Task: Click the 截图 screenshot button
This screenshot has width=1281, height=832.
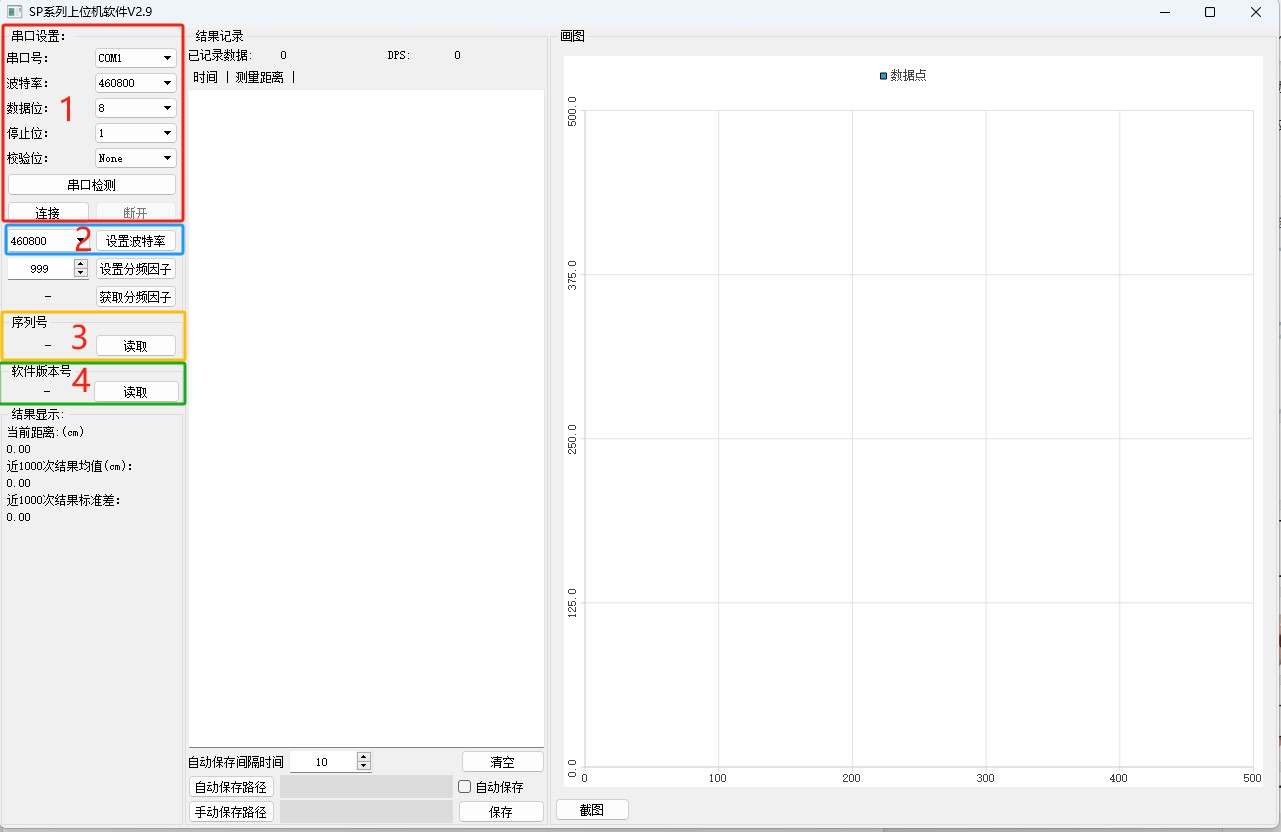Action: (592, 810)
